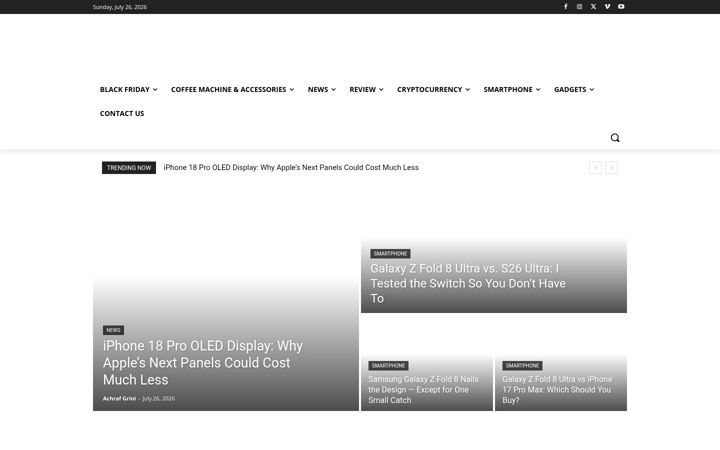The width and height of the screenshot is (720, 450).
Task: Open Galaxy Z Fold 8 Ultra vs. S26 Ultra article
Action: click(x=468, y=283)
